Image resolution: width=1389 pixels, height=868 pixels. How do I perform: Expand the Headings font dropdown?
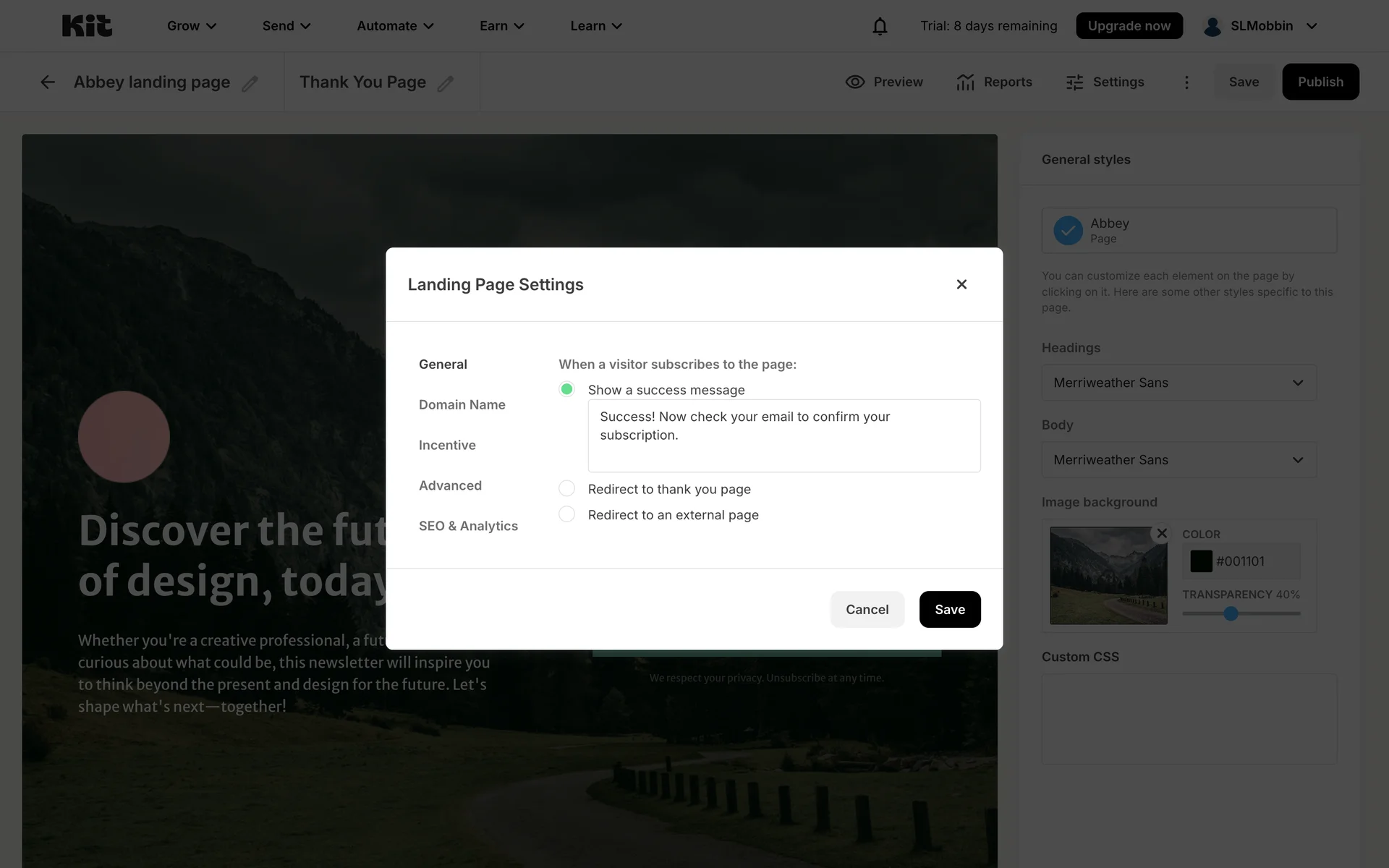[x=1178, y=383]
